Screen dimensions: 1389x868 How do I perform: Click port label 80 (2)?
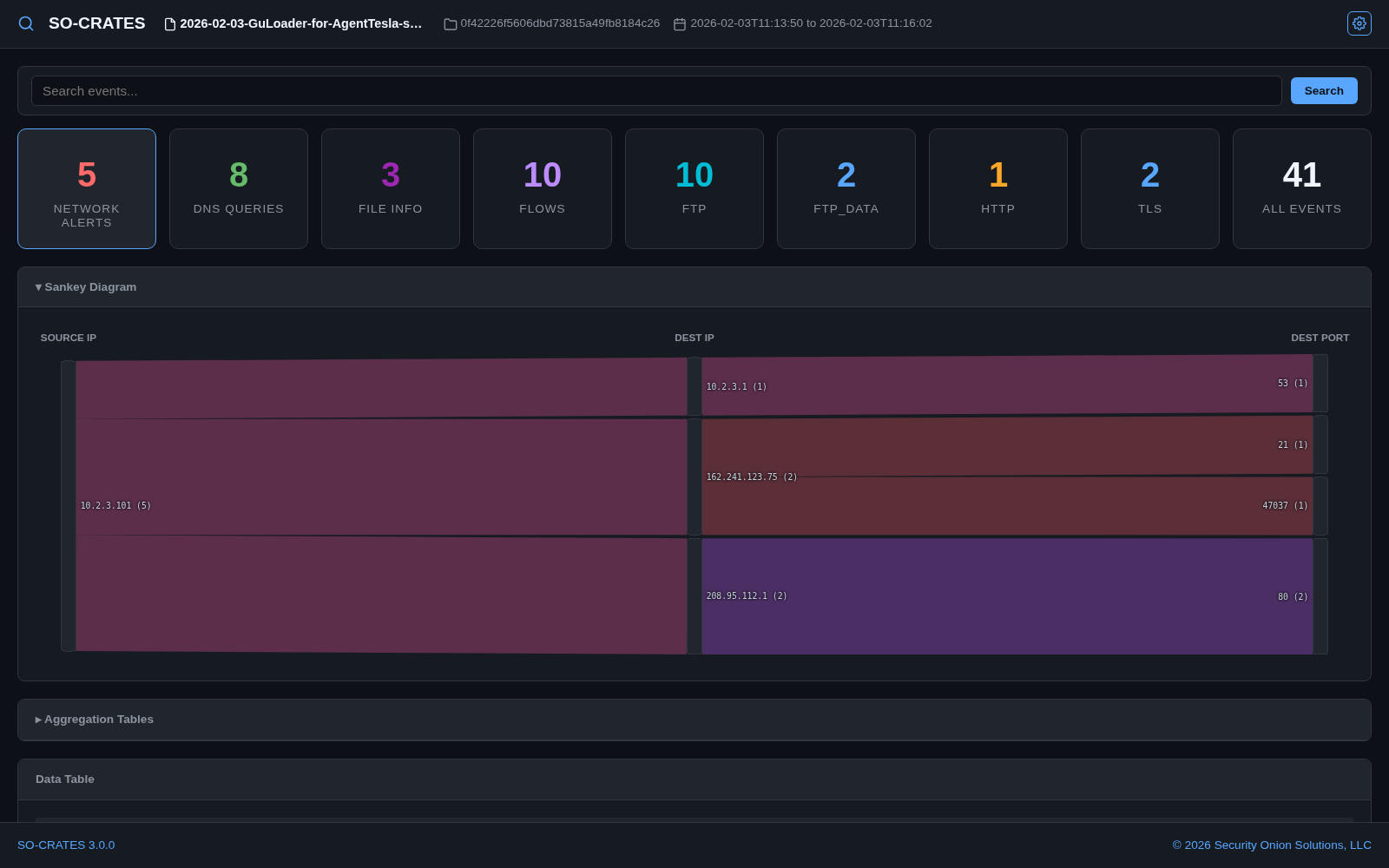1293,597
